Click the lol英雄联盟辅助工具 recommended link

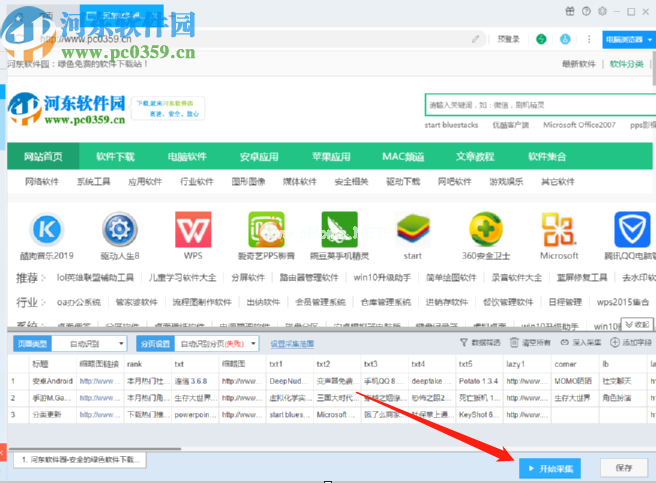(95, 277)
